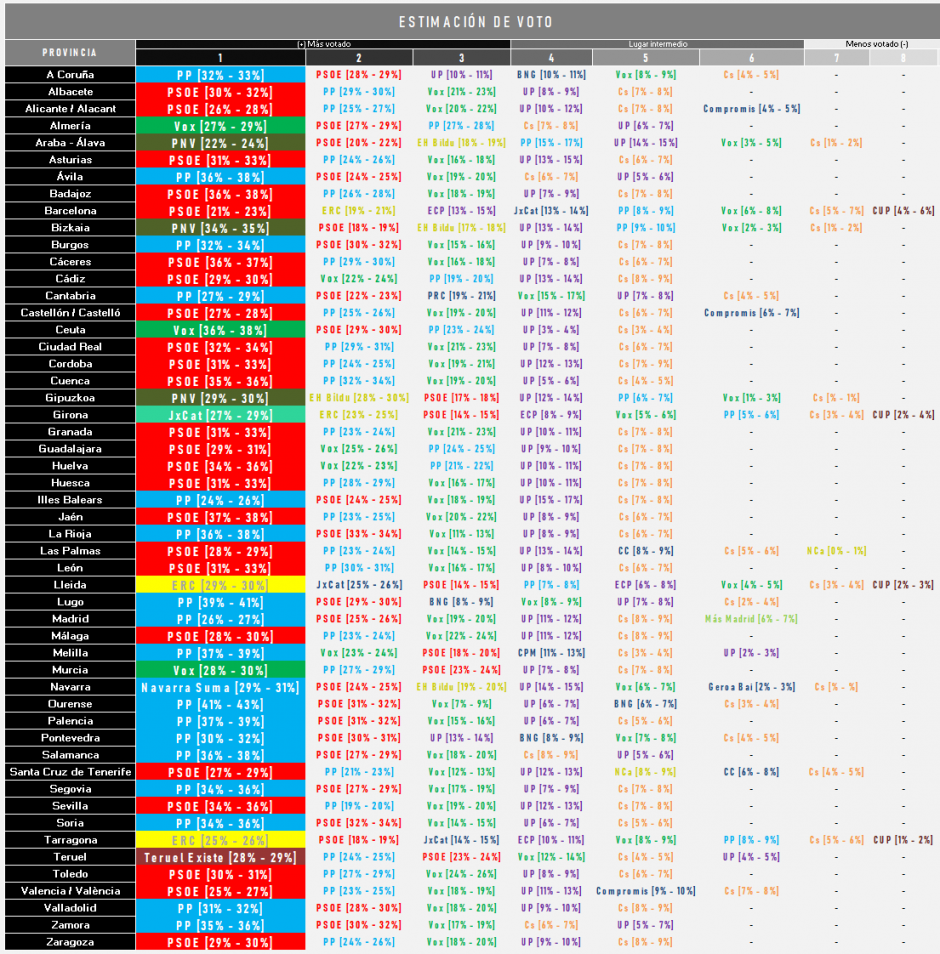The image size is (940, 954).
Task: Click column header number 4
Action: [551, 58]
